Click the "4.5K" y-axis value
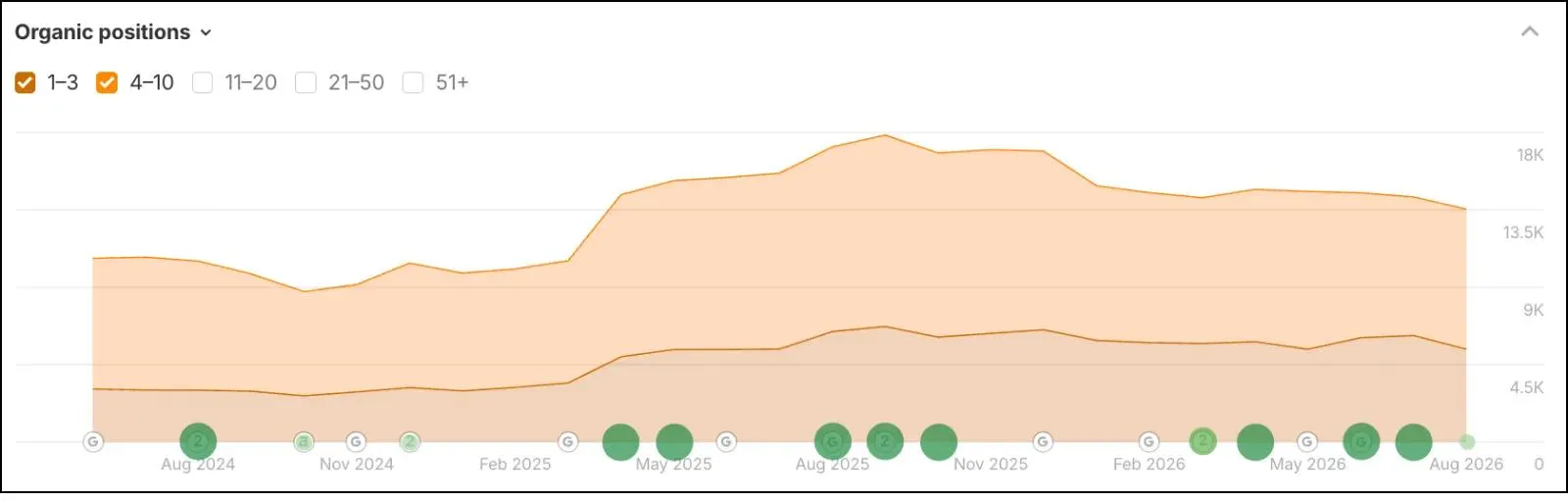 [1526, 387]
